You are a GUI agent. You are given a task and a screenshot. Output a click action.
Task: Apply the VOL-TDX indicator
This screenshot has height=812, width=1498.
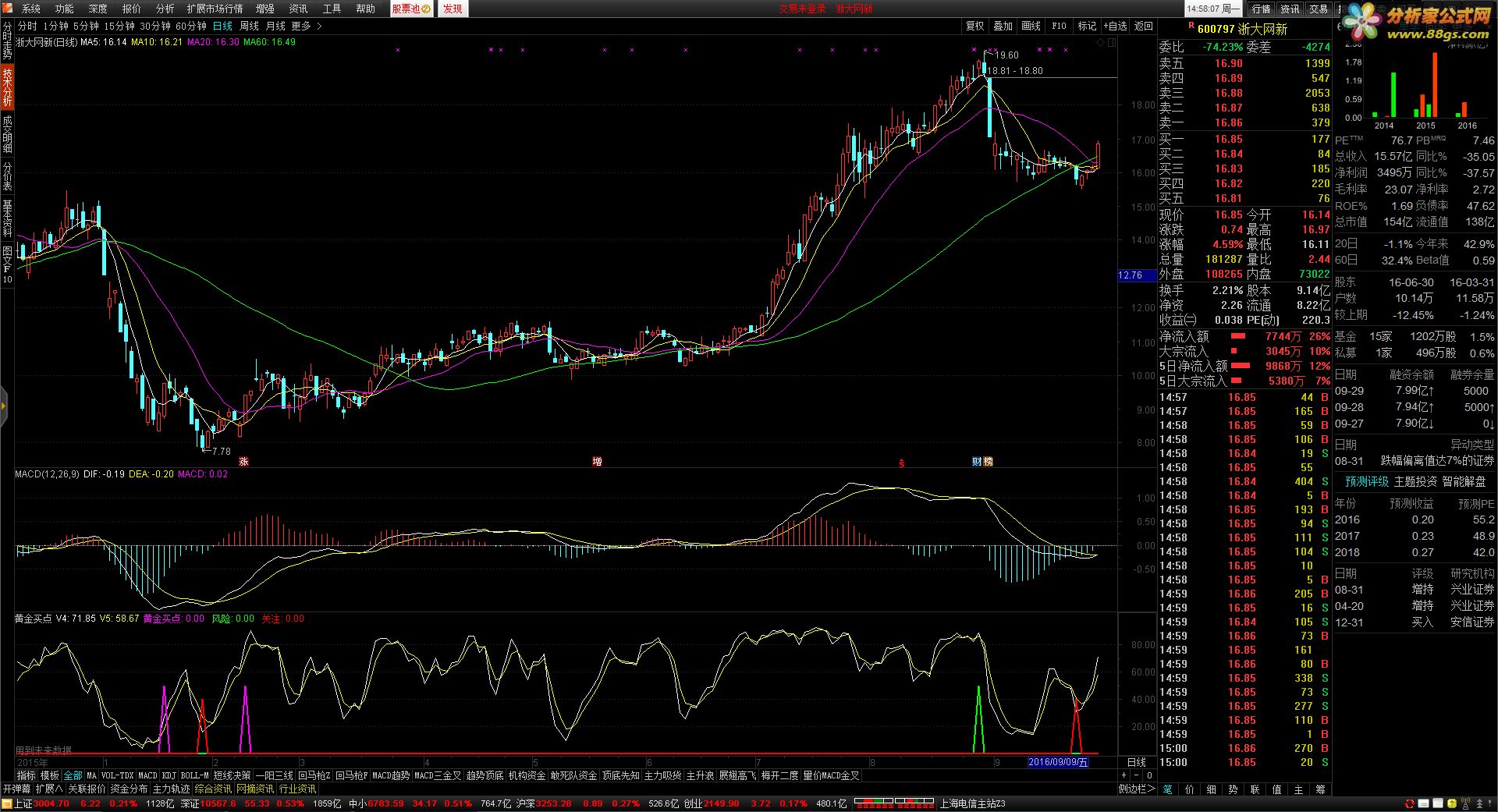[x=117, y=775]
